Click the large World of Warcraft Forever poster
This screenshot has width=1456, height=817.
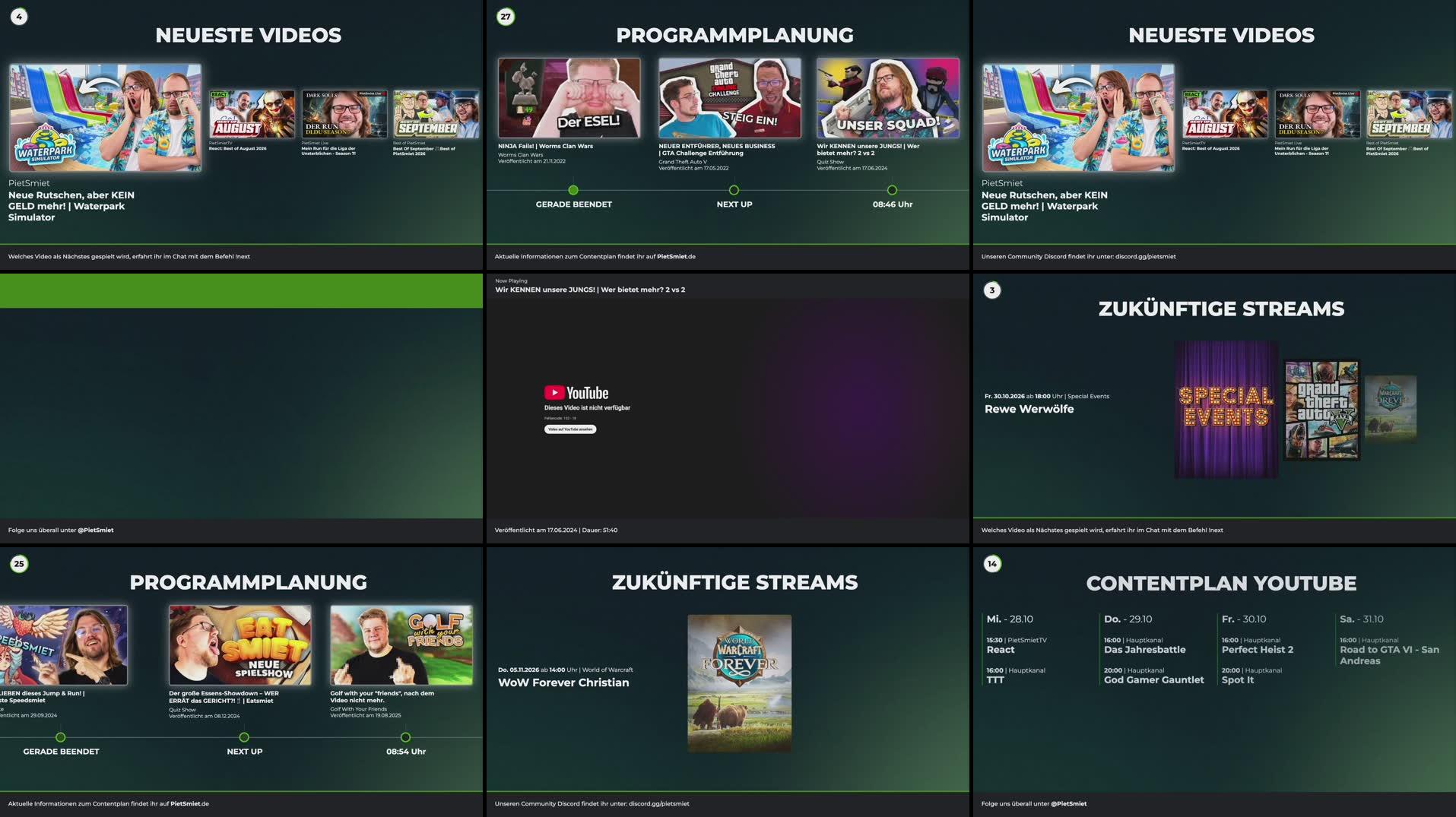pos(739,683)
